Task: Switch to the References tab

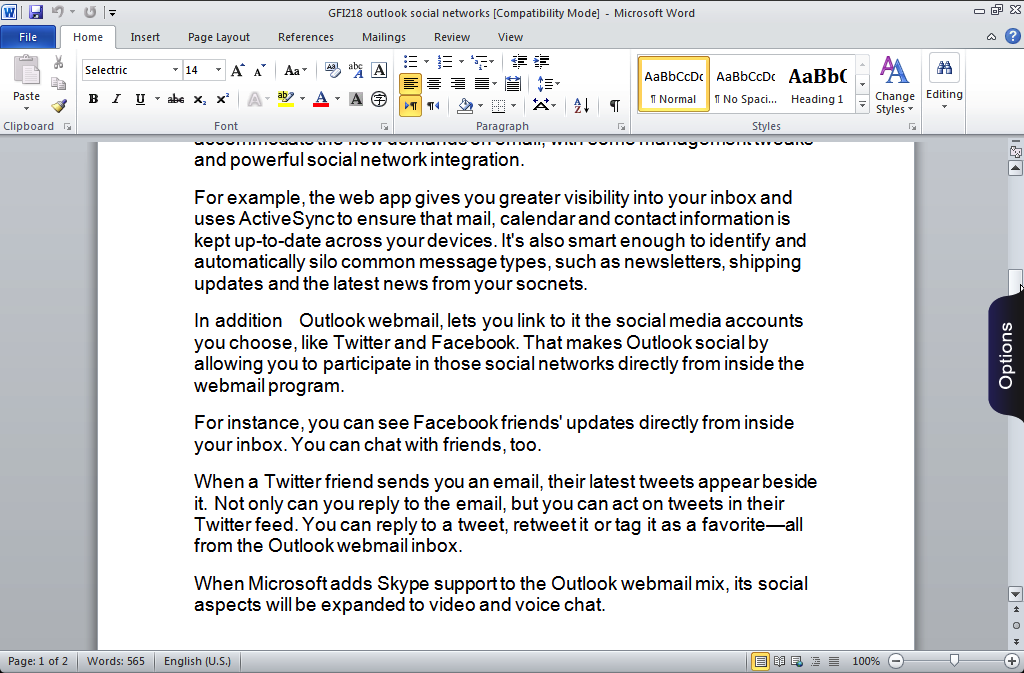Action: pyautogui.click(x=306, y=37)
